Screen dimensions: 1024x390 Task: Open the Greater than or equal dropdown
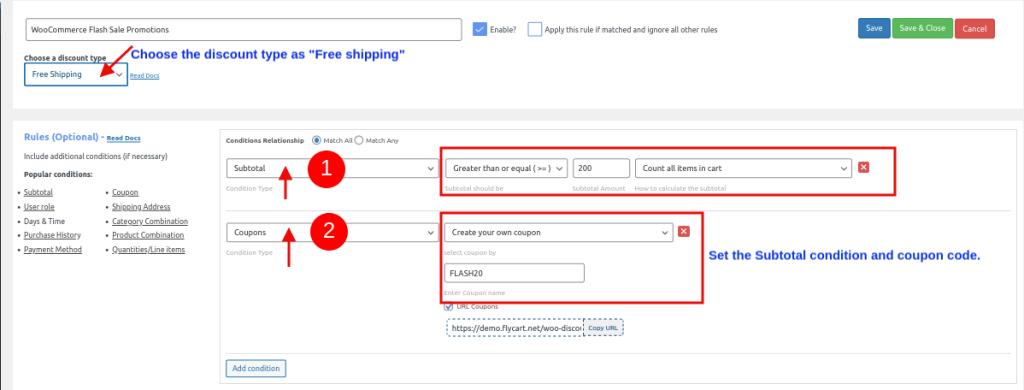click(506, 169)
